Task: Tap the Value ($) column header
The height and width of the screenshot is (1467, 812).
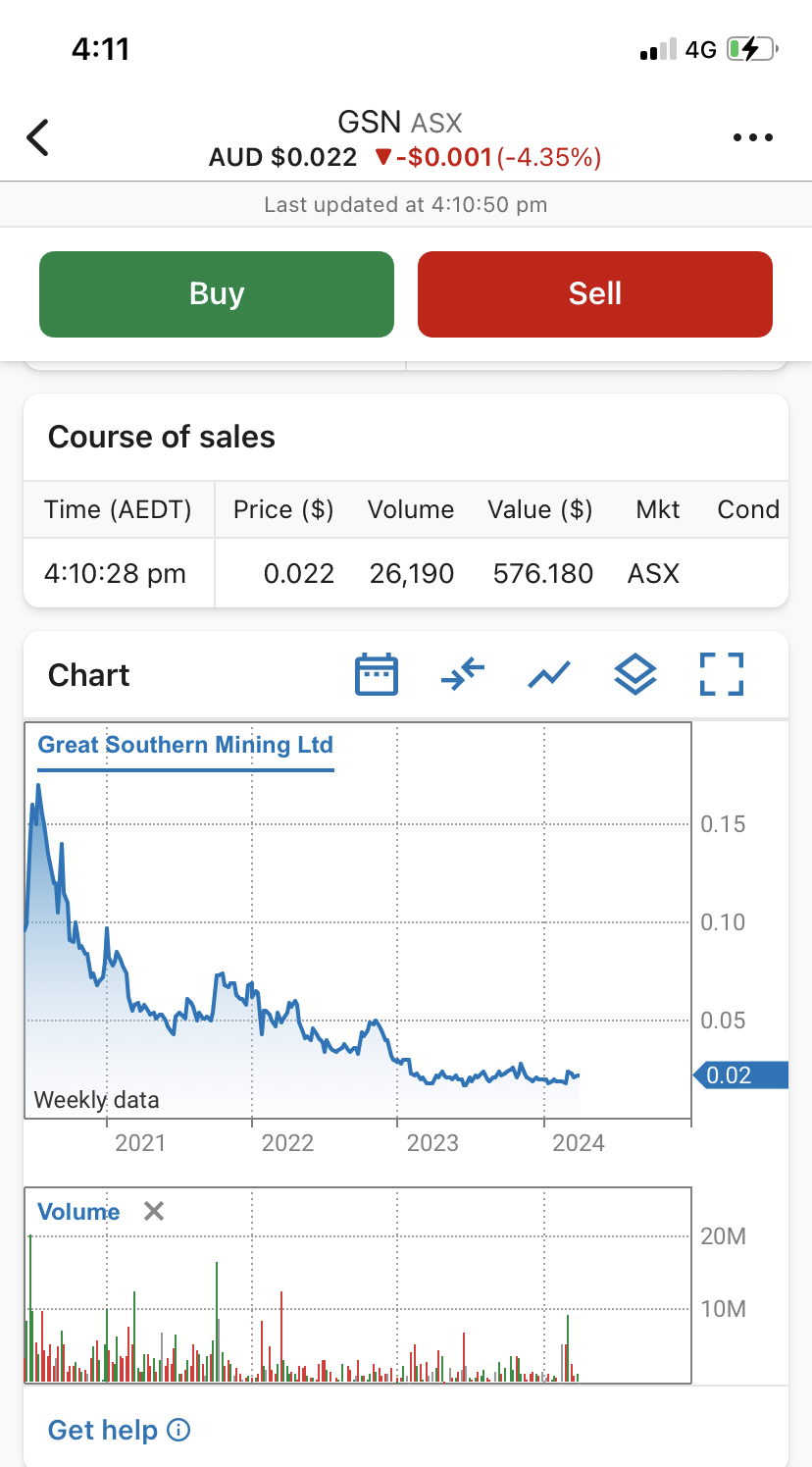Action: click(x=540, y=509)
